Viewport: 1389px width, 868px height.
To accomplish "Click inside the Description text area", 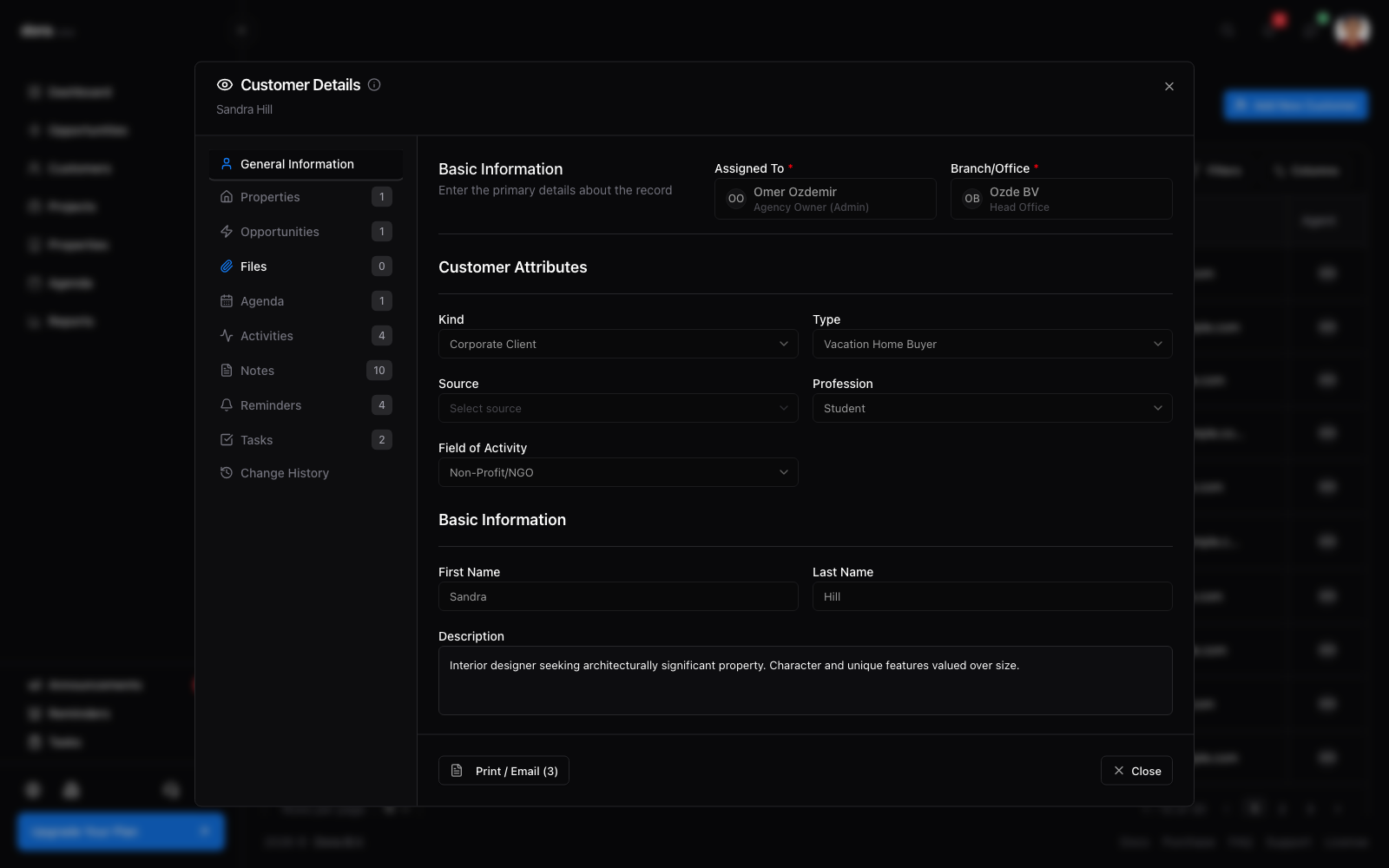I will pos(806,681).
